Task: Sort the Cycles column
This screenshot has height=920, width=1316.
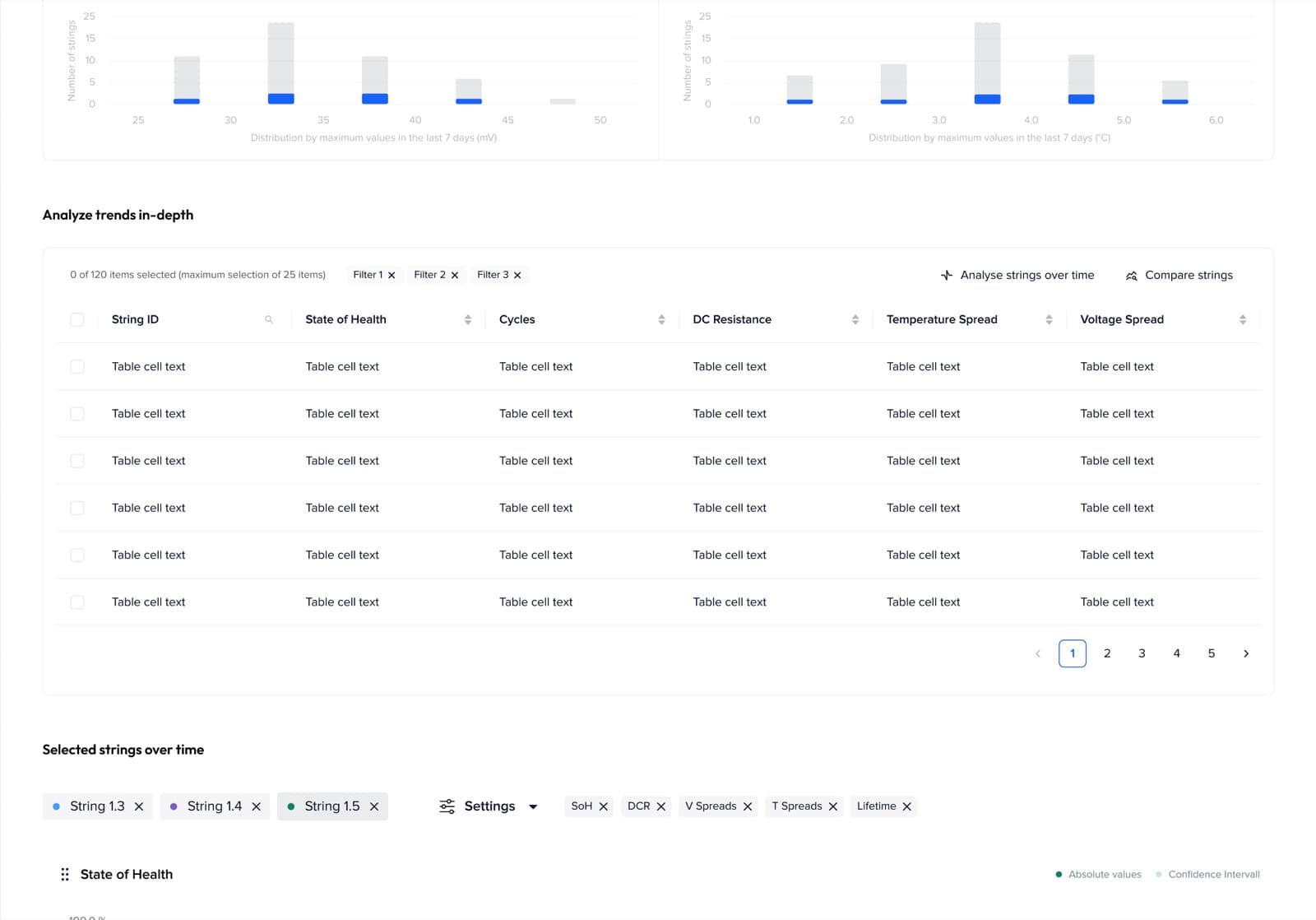Action: [661, 319]
